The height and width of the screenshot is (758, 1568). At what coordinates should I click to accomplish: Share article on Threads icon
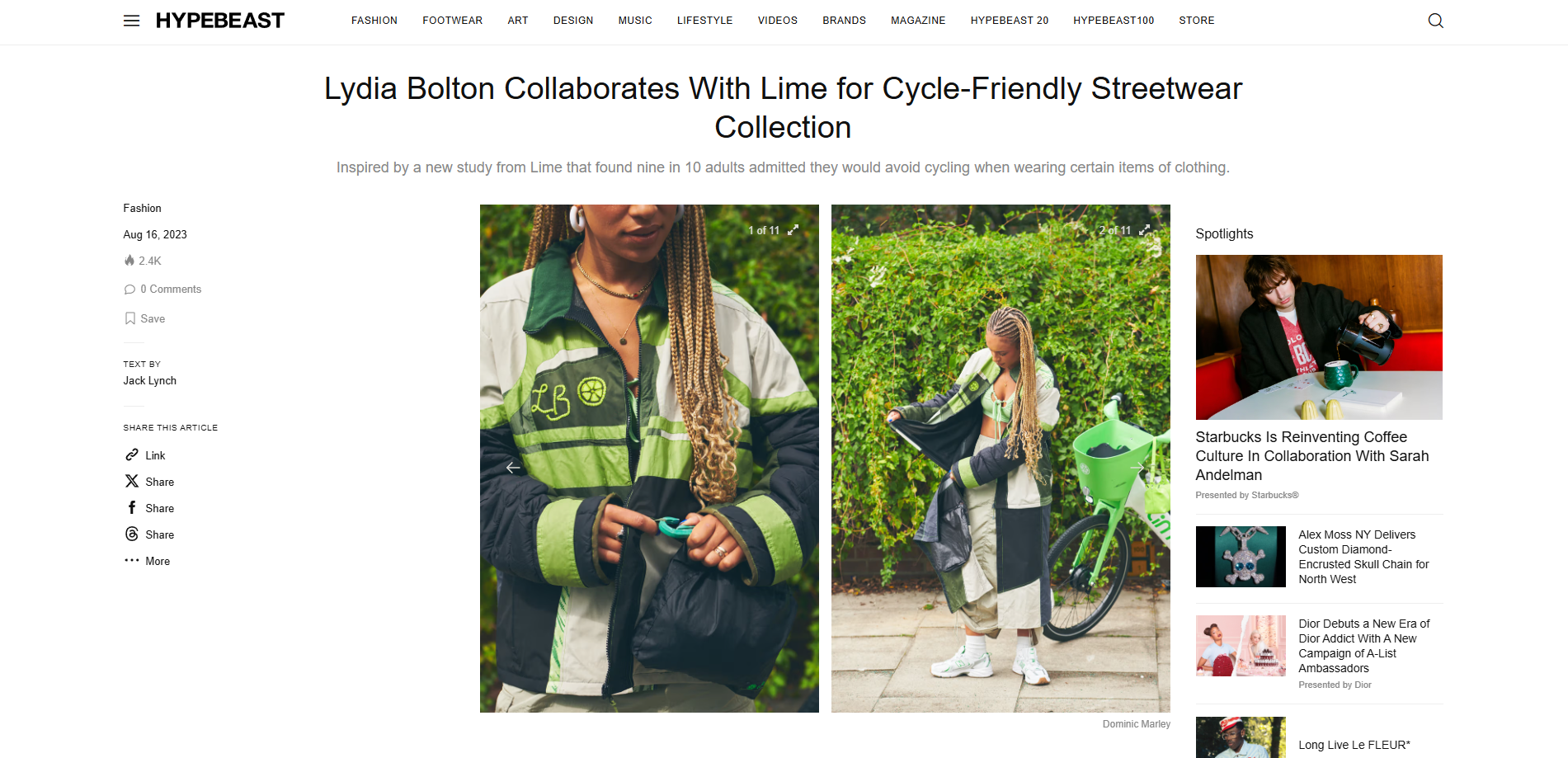[x=132, y=534]
